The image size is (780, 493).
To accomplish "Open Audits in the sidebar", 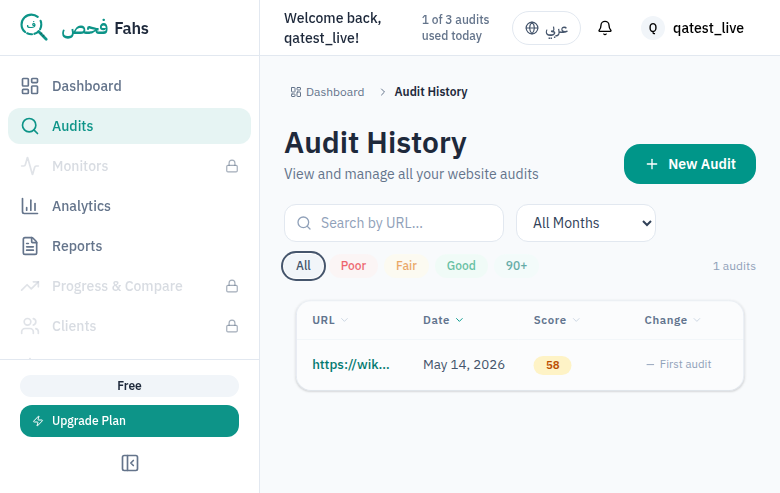I will pos(129,126).
